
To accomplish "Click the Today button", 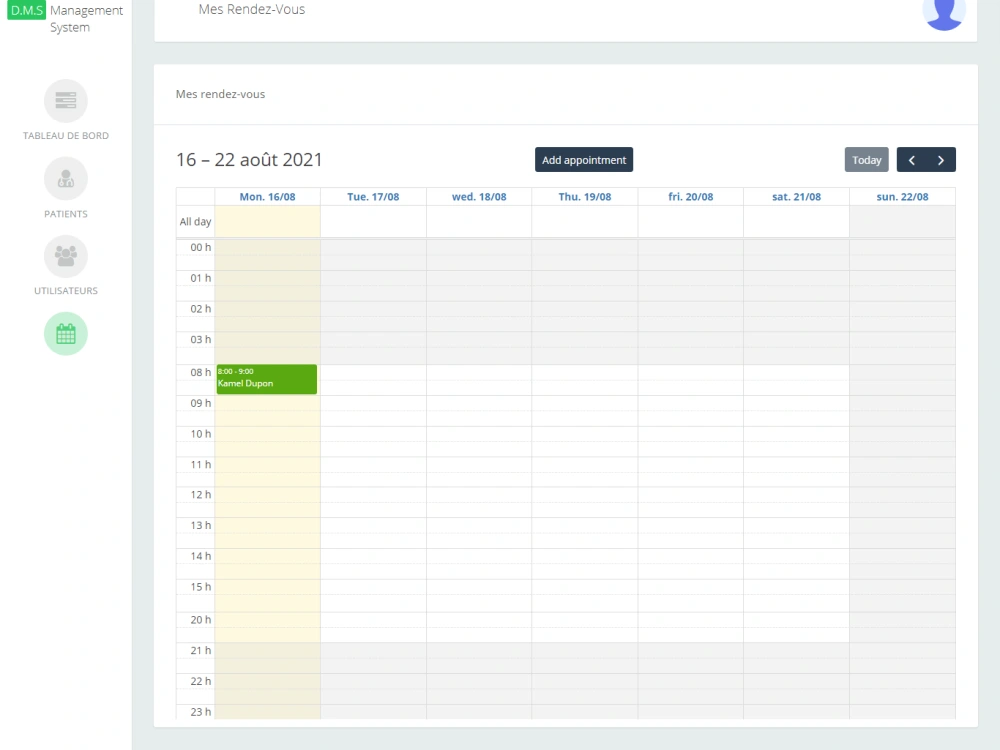I will (866, 160).
